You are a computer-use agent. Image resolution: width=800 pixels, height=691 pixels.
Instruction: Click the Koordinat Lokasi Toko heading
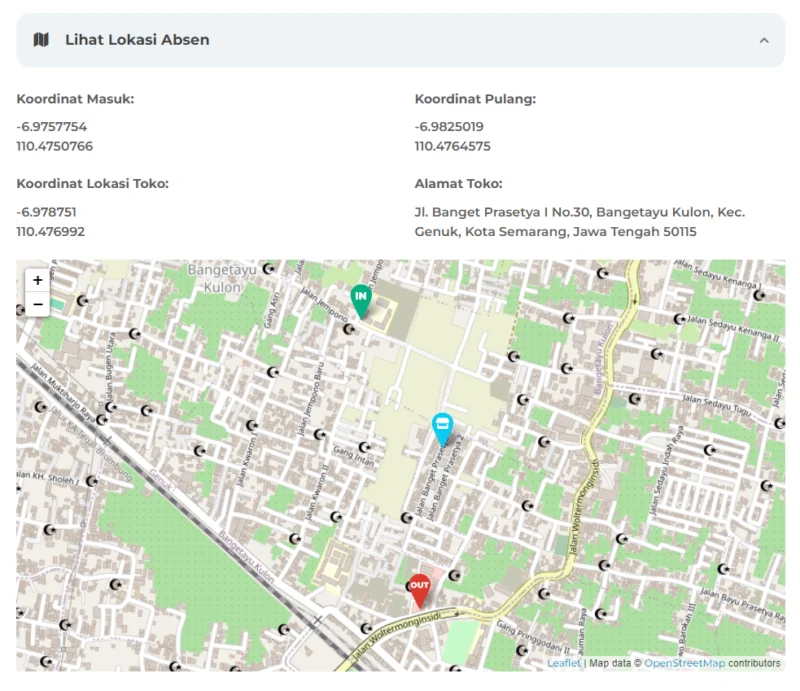tap(93, 183)
